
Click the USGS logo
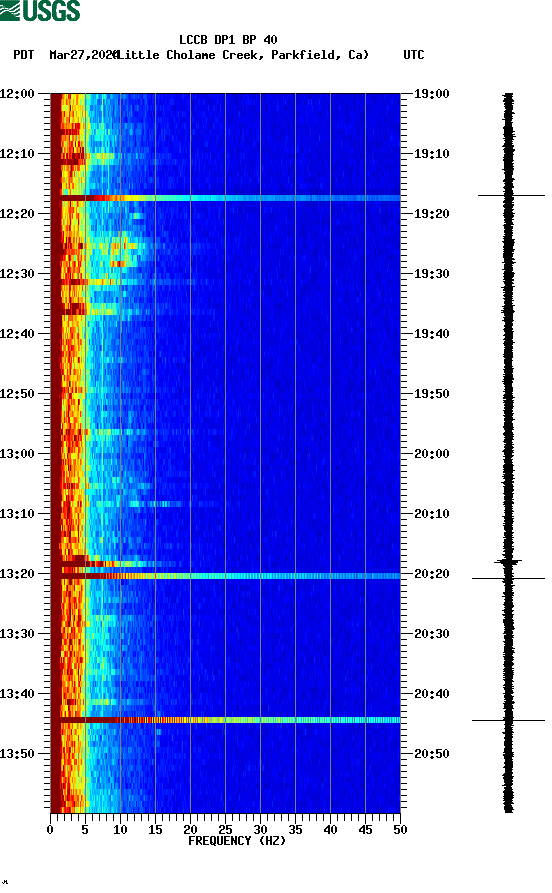click(40, 10)
